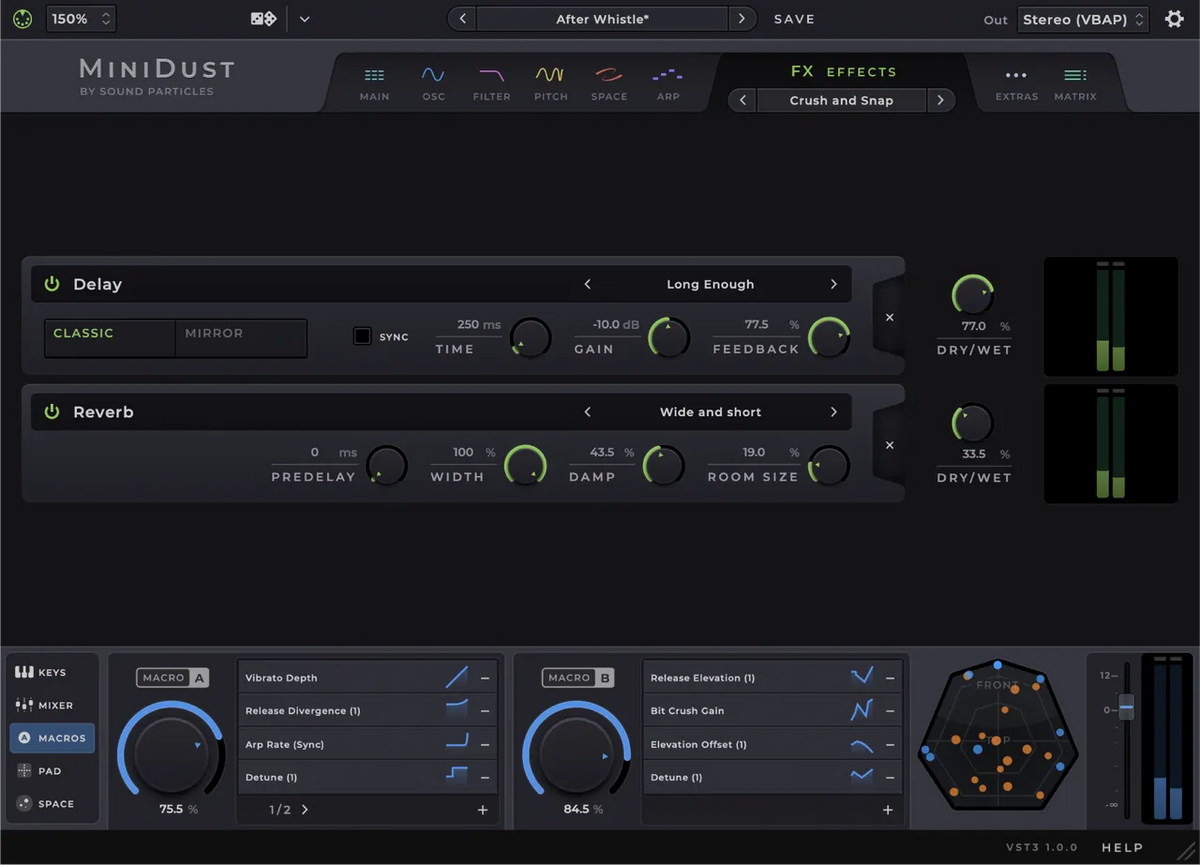Go to previous FX preset before Crush and Snap

click(742, 100)
